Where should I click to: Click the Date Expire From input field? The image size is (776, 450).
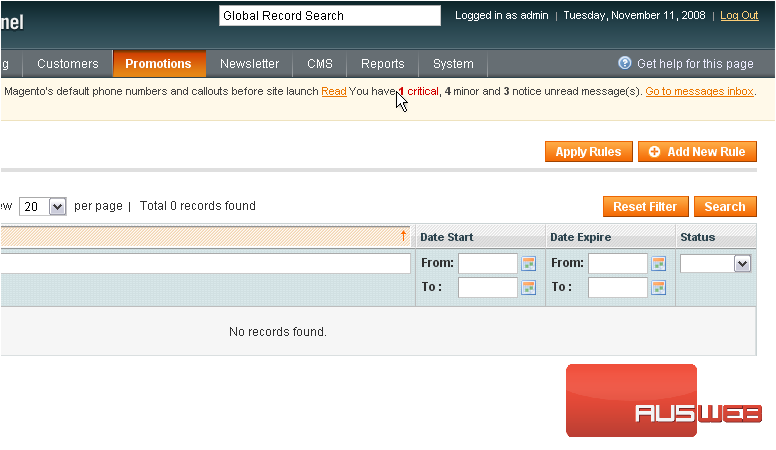617,264
